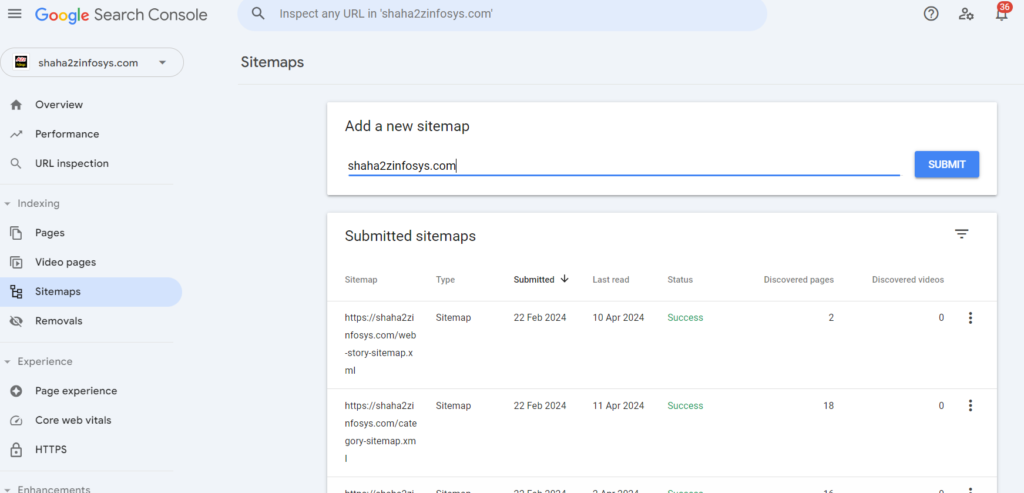Click the shaha2zinfosys.com property favicon

(x=21, y=63)
